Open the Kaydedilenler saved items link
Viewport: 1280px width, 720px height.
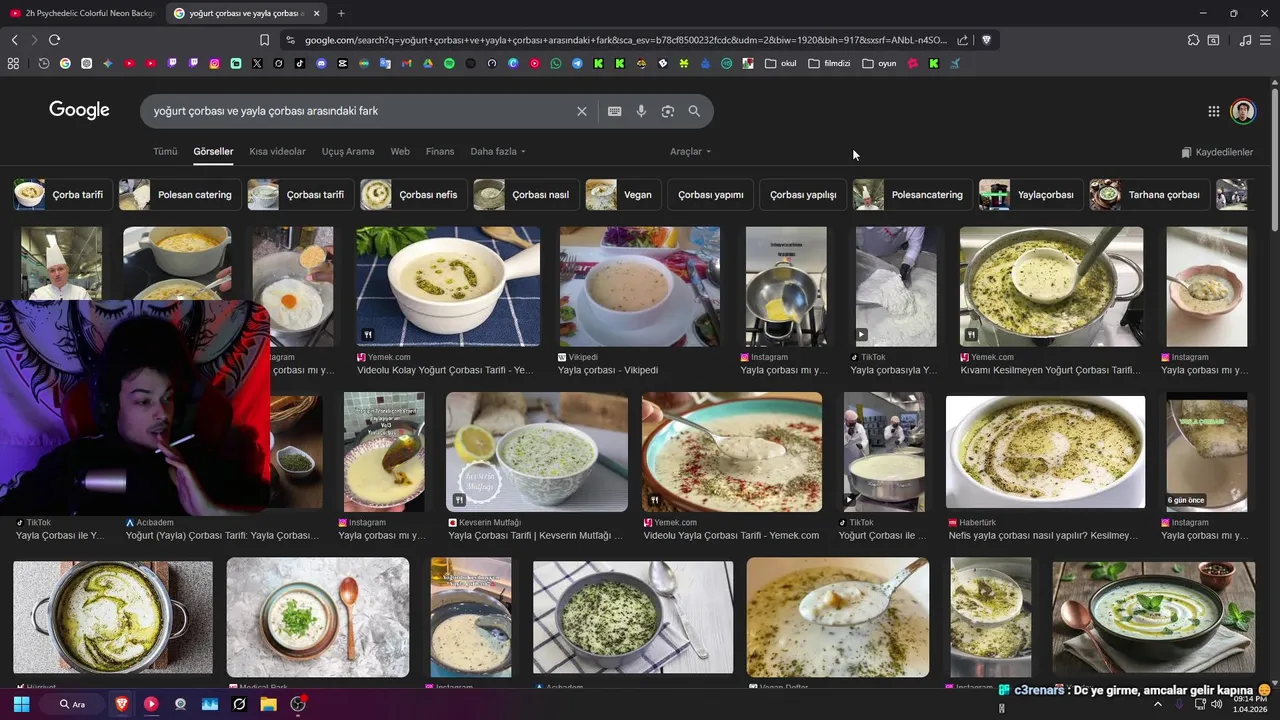click(x=1217, y=152)
